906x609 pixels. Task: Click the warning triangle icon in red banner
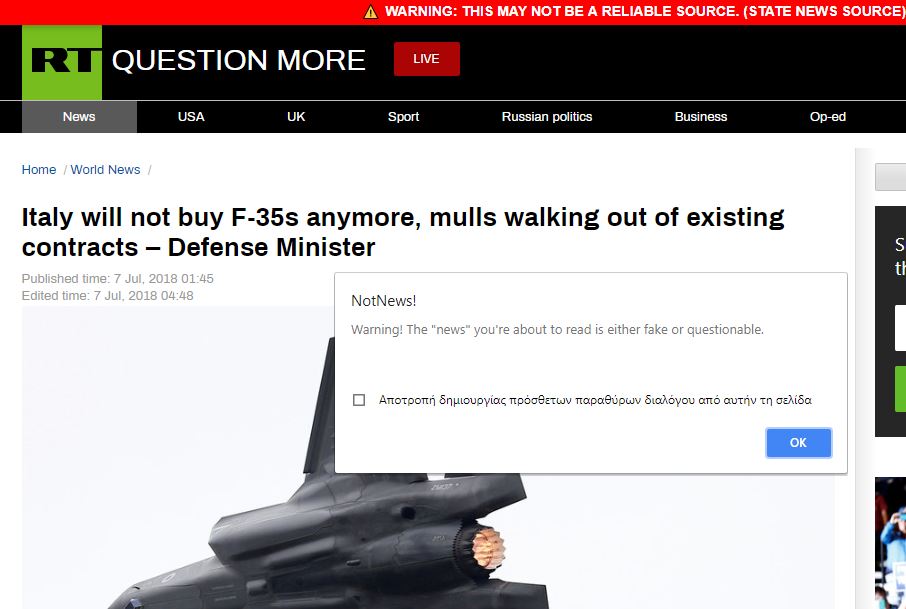pos(371,12)
